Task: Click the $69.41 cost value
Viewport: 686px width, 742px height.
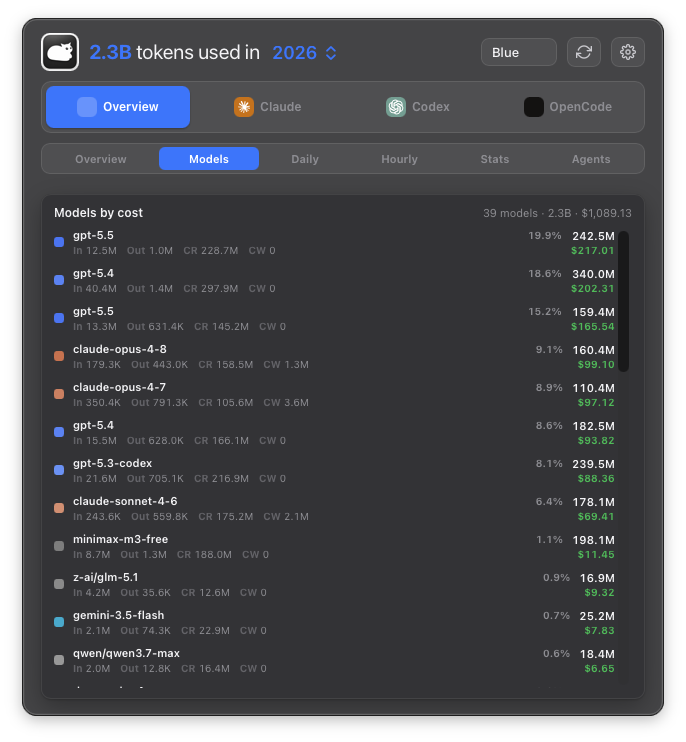Action: coord(596,516)
